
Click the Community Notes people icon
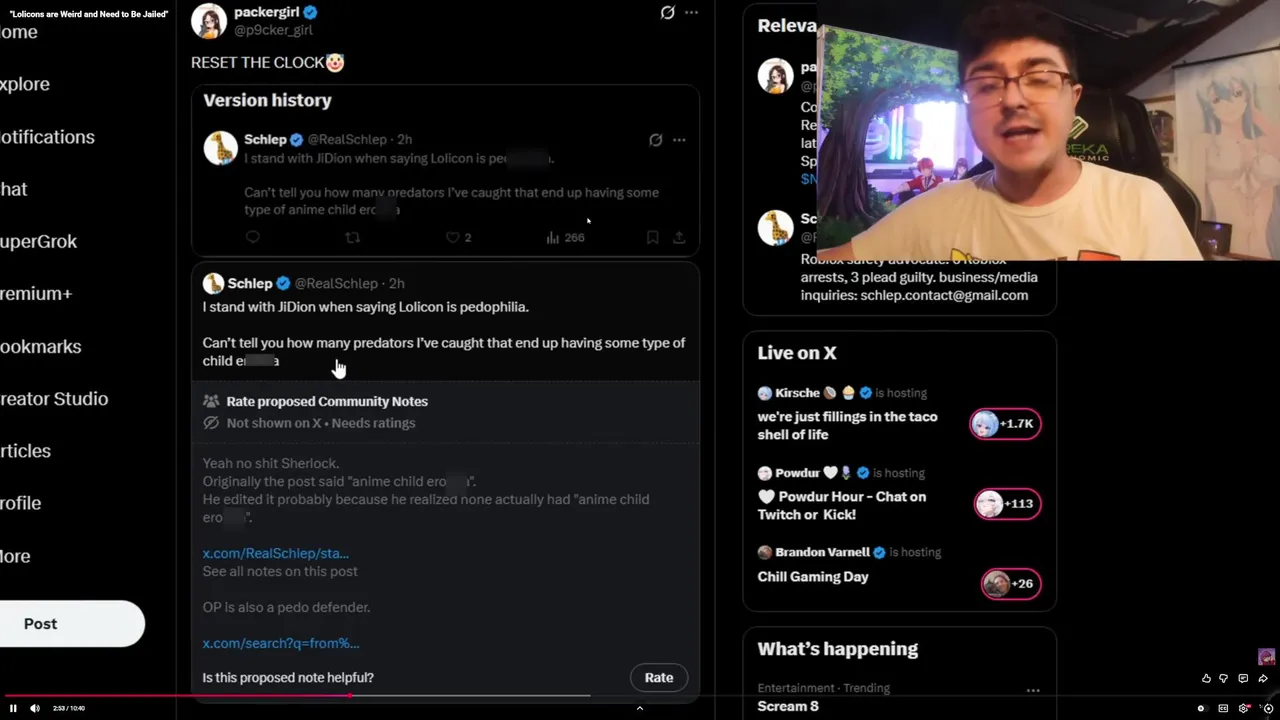coord(211,401)
